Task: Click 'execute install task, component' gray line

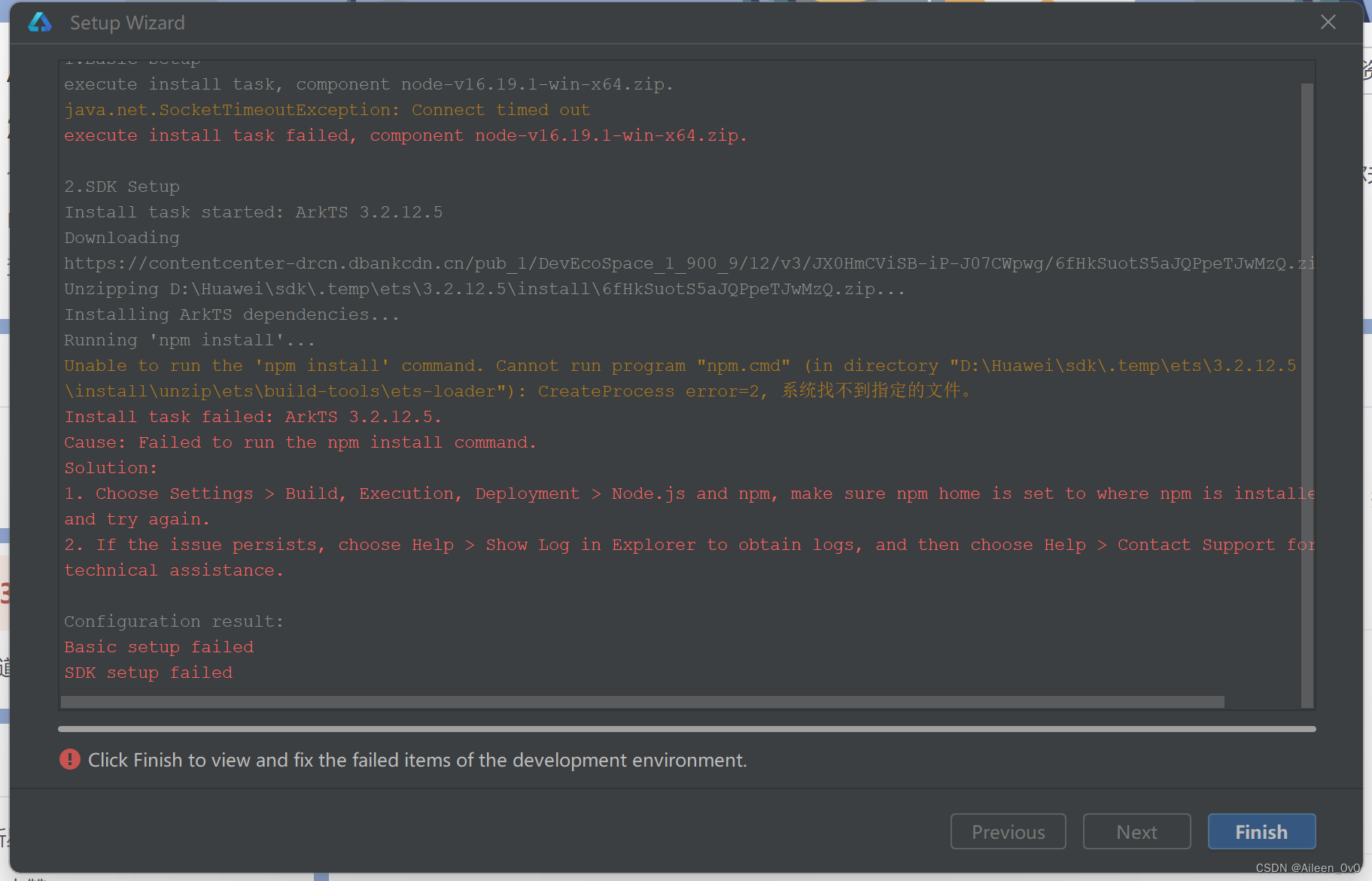Action: coord(369,84)
